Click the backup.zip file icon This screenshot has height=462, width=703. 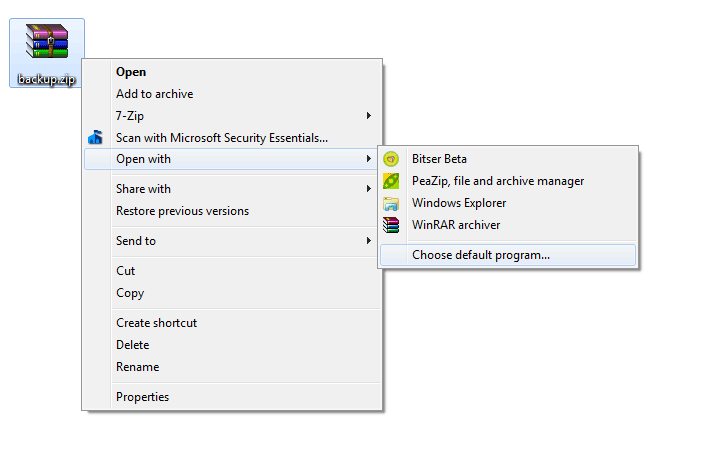(46, 44)
